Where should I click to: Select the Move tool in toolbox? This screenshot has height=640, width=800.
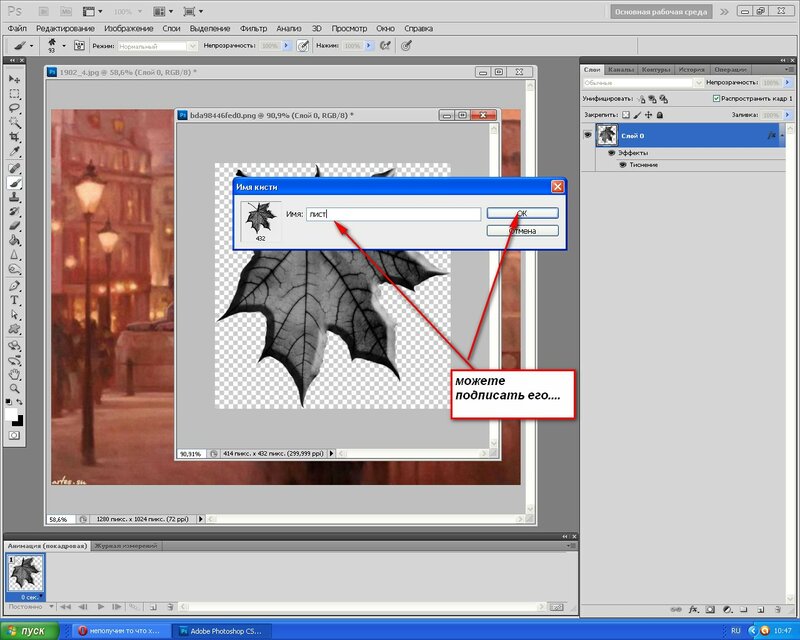click(15, 79)
